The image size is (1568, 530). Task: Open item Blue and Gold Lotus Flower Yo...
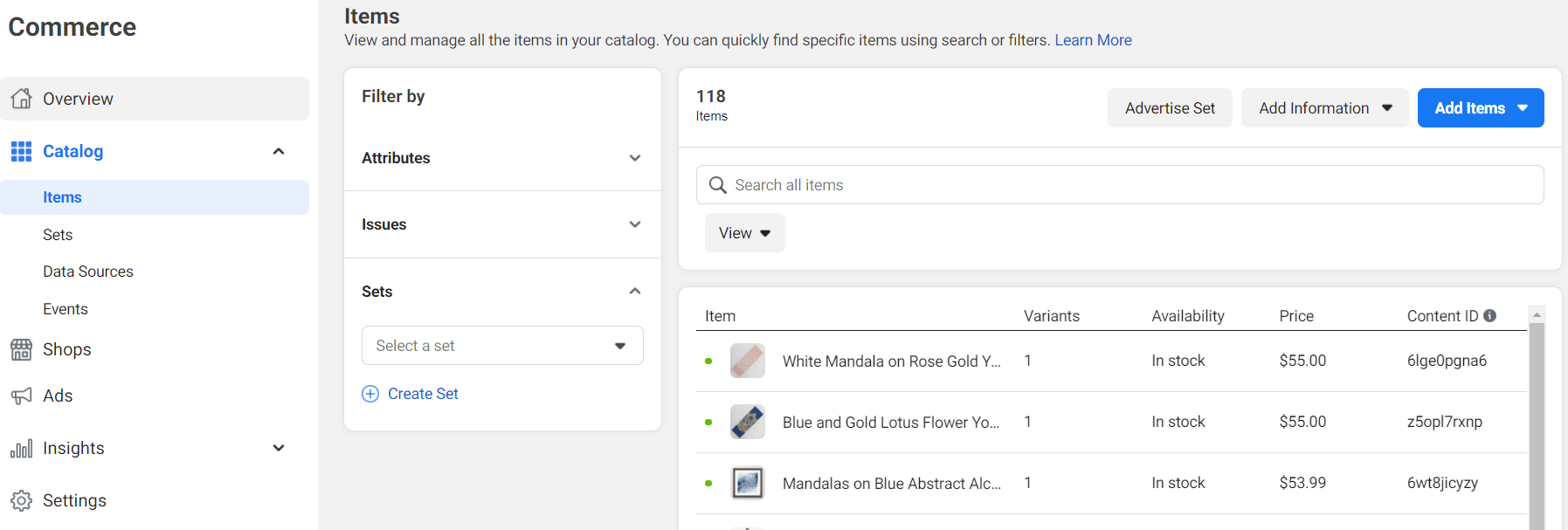click(x=891, y=422)
